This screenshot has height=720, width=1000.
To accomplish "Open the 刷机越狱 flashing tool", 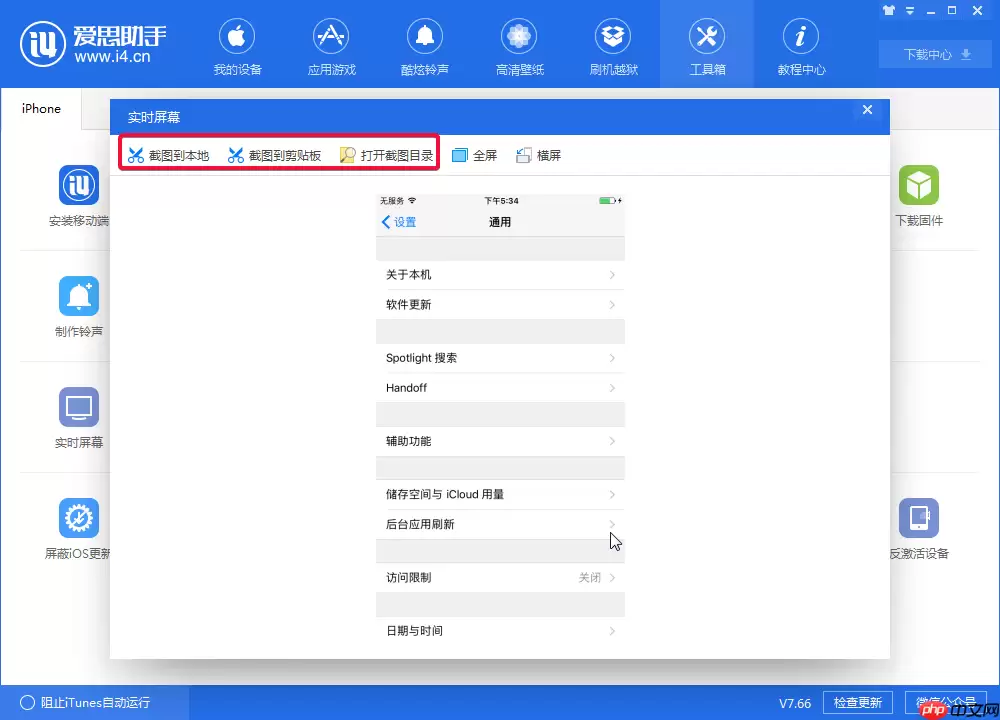I will pos(613,44).
